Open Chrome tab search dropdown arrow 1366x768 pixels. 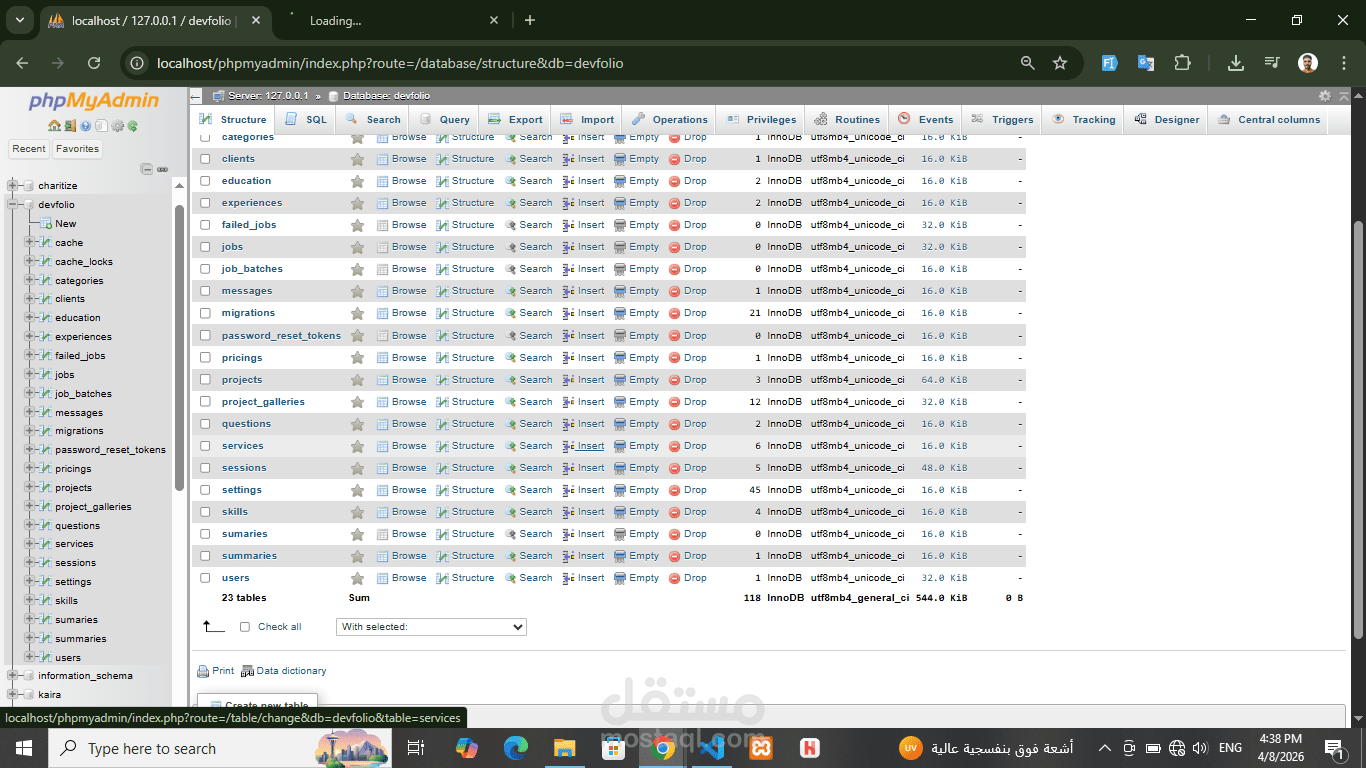click(x=19, y=20)
